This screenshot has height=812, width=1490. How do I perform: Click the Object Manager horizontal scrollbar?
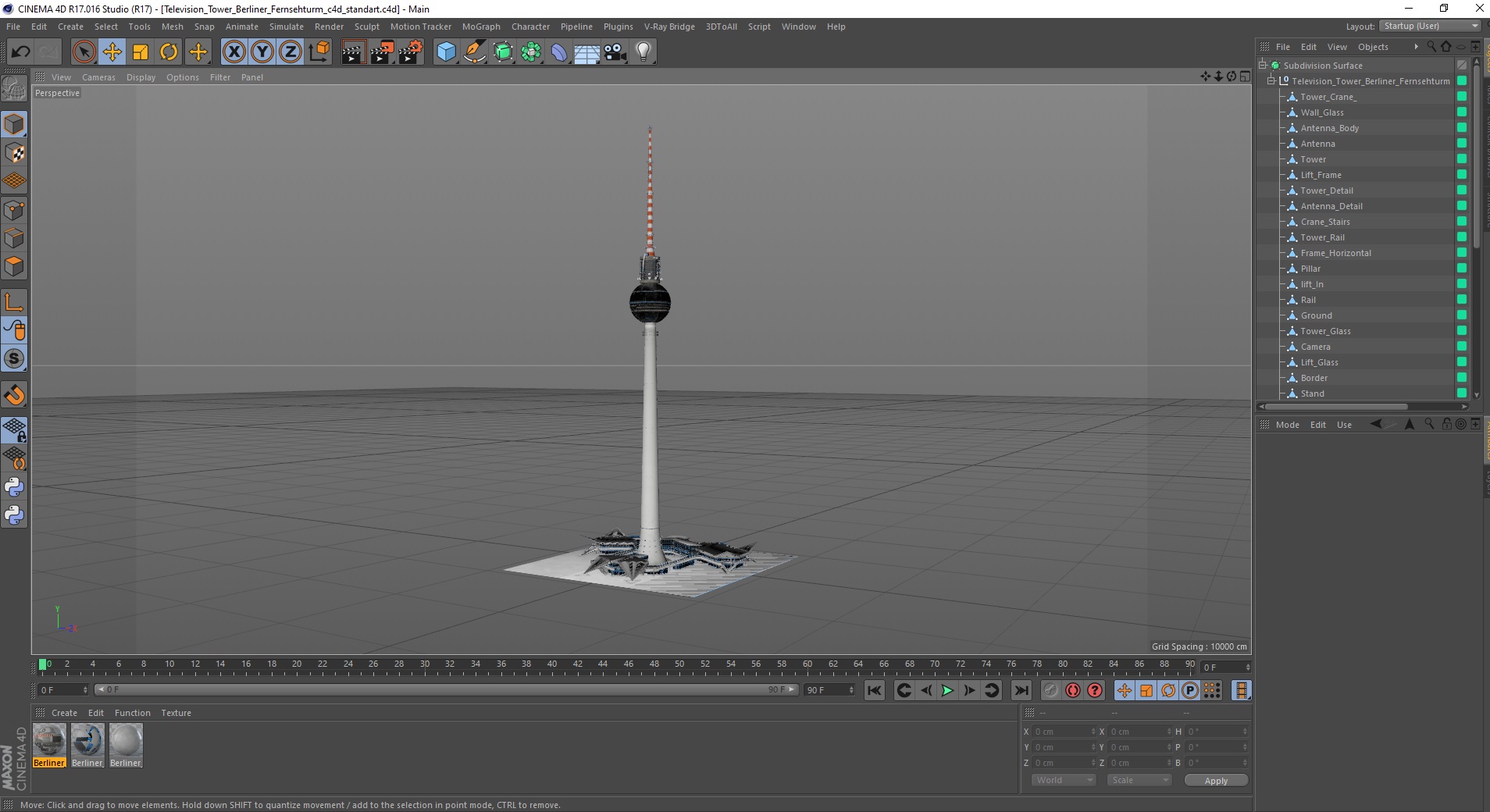(1336, 407)
